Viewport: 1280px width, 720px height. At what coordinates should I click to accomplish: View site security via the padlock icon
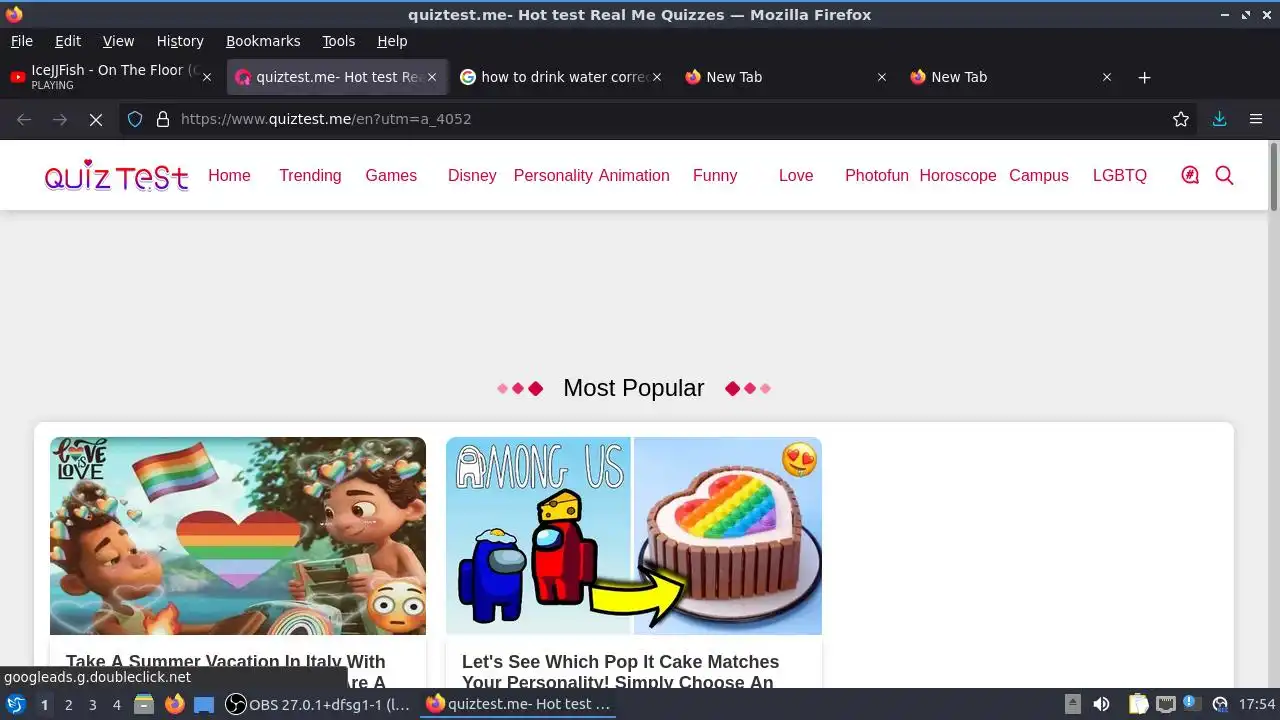[163, 119]
